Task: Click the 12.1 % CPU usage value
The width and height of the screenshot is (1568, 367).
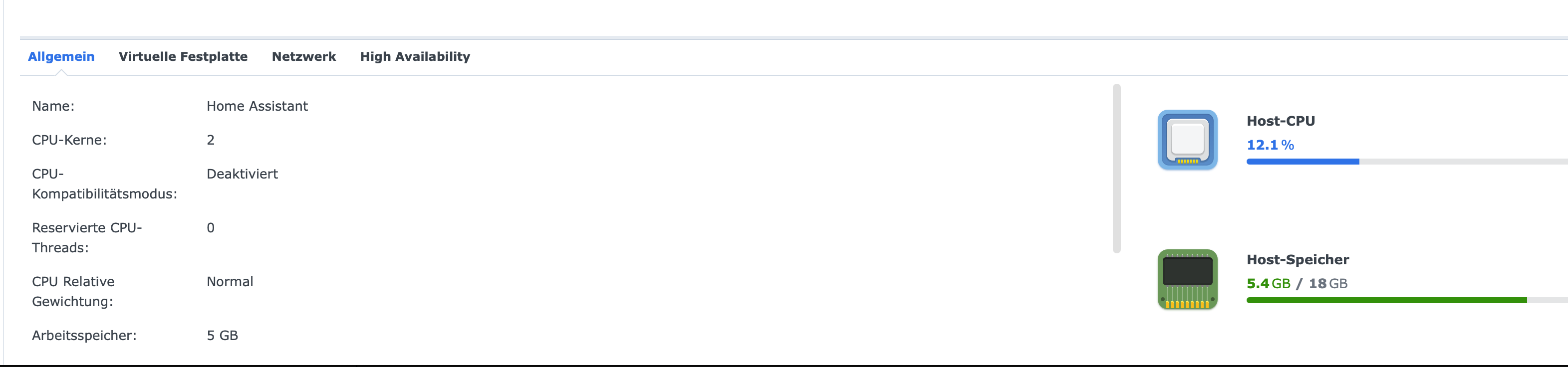Action: (1271, 145)
